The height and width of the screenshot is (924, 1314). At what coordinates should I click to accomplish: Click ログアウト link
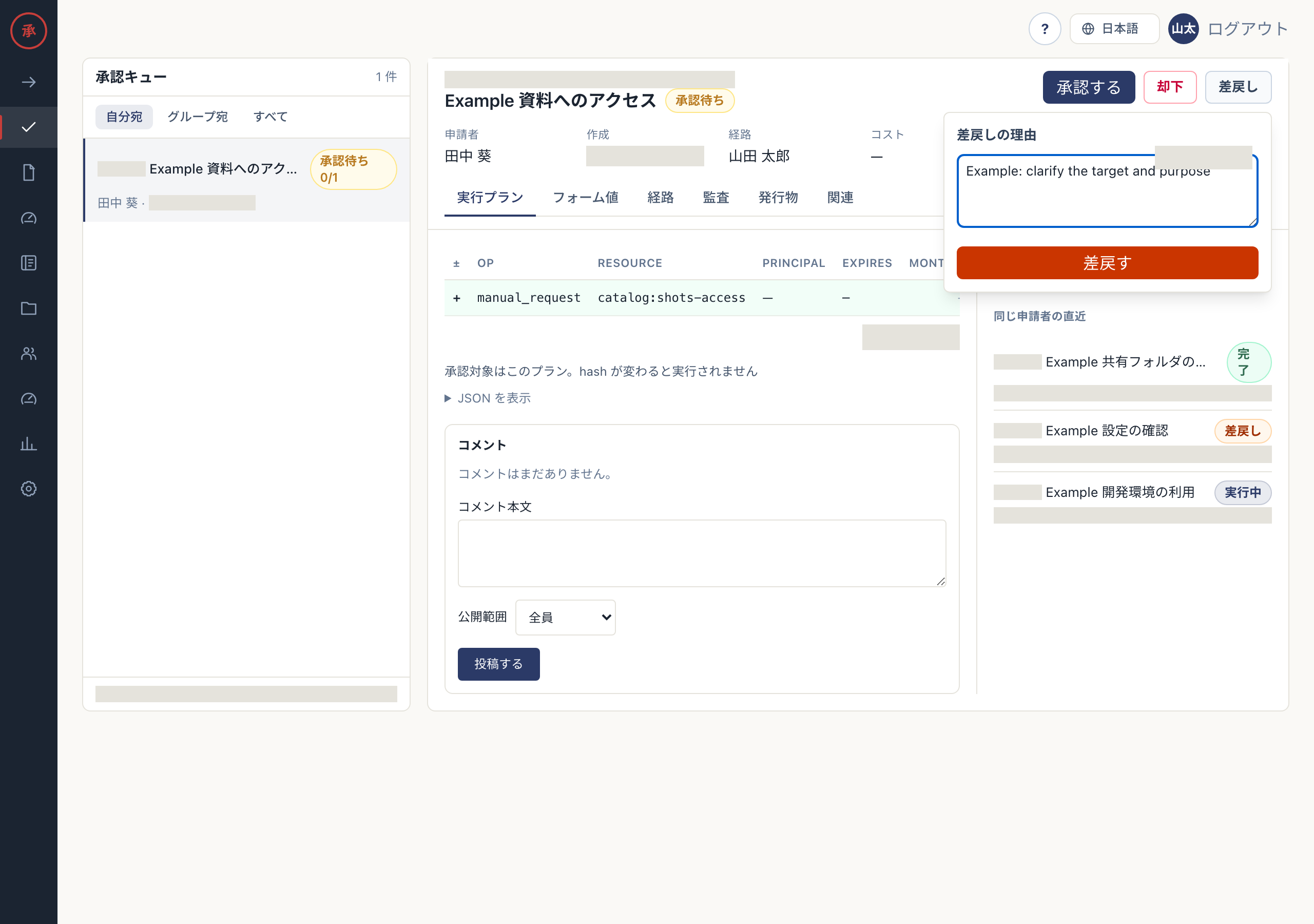[x=1248, y=29]
